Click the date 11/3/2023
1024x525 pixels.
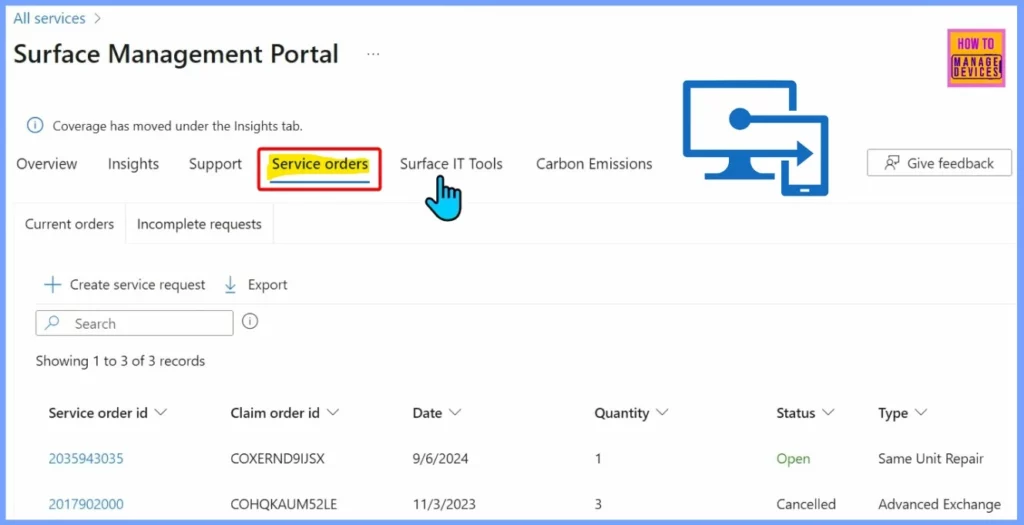(x=444, y=504)
